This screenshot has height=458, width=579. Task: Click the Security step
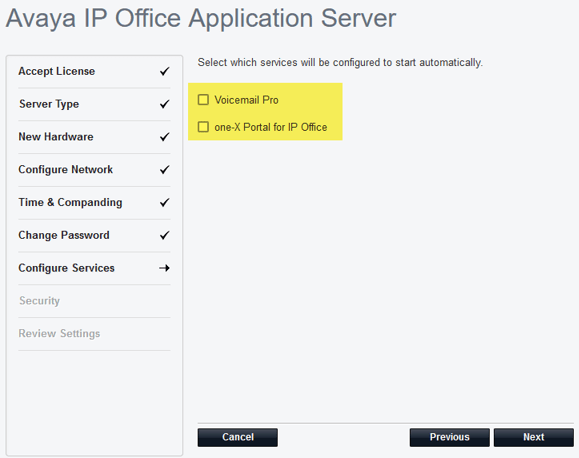[94, 301]
